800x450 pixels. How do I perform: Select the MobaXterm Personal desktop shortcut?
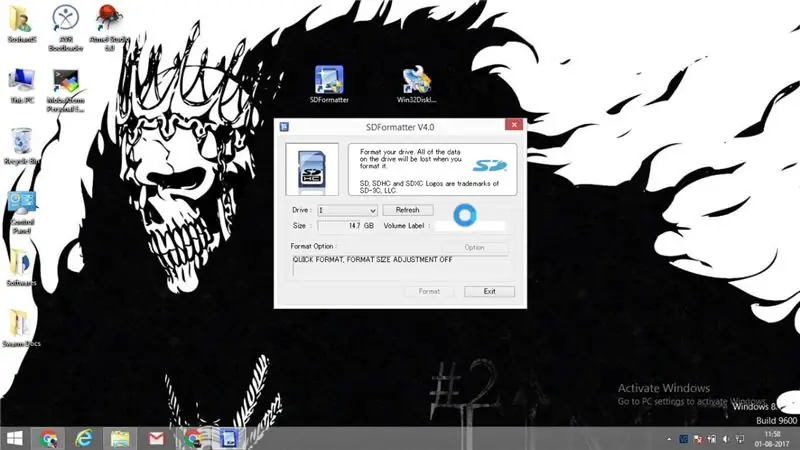pyautogui.click(x=65, y=90)
